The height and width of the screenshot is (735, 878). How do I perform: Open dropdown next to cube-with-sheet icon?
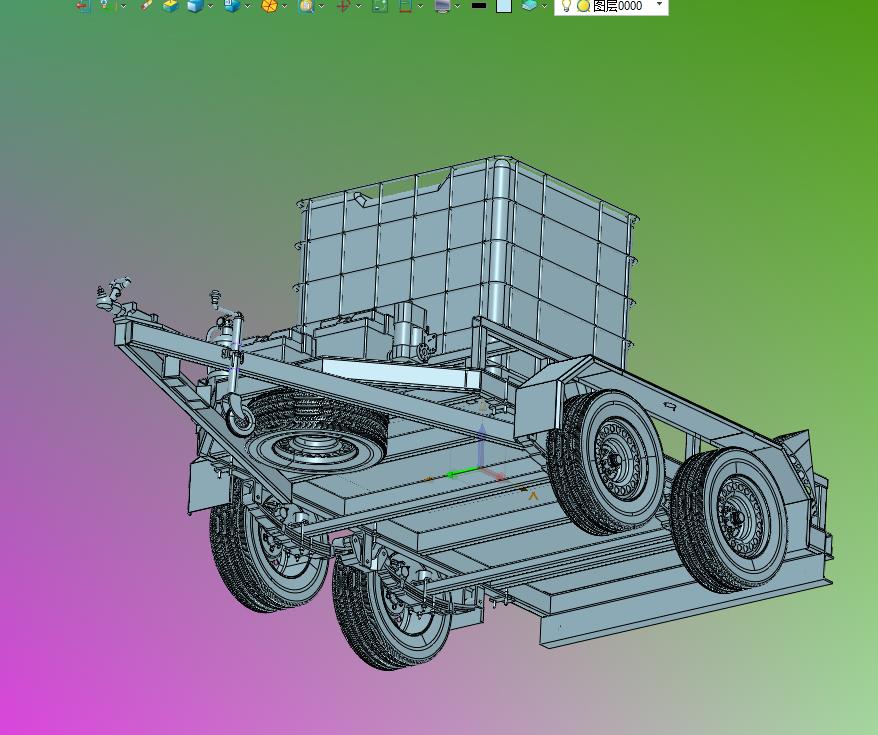click(x=247, y=6)
